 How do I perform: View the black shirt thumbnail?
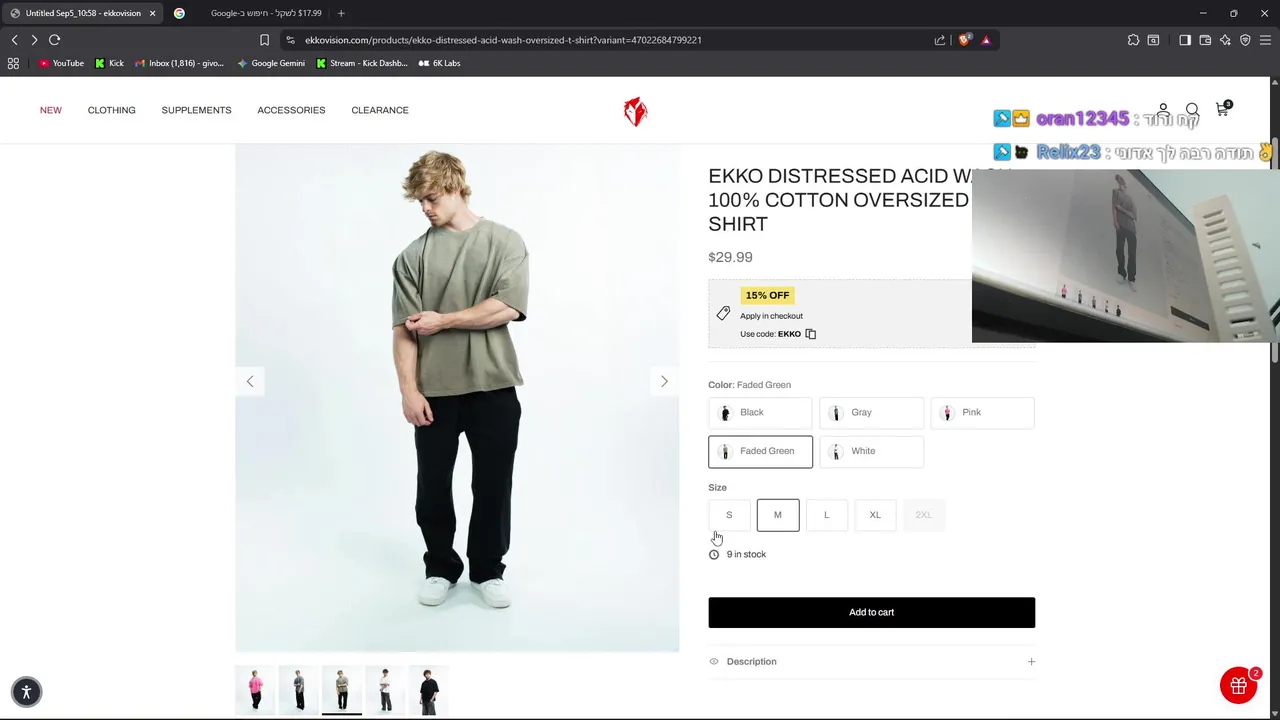tap(428, 689)
